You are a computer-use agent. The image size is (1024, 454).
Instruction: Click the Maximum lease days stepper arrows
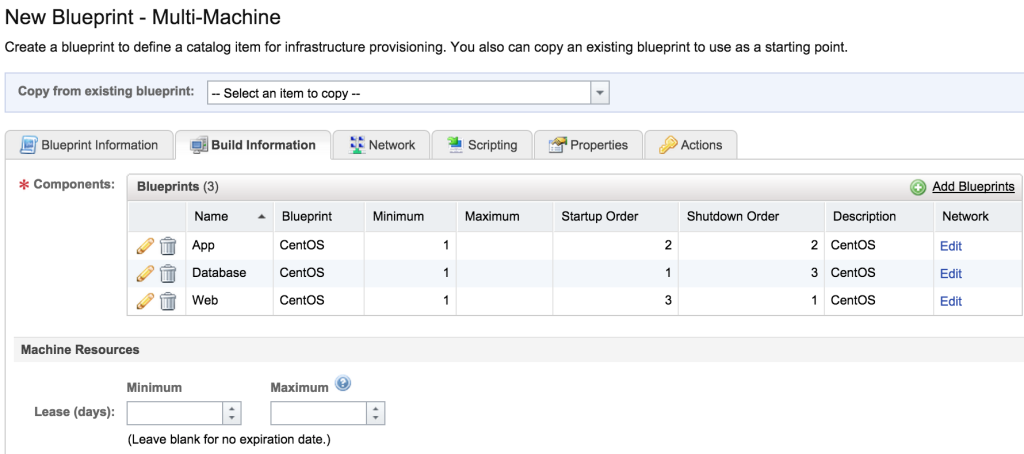[x=375, y=413]
